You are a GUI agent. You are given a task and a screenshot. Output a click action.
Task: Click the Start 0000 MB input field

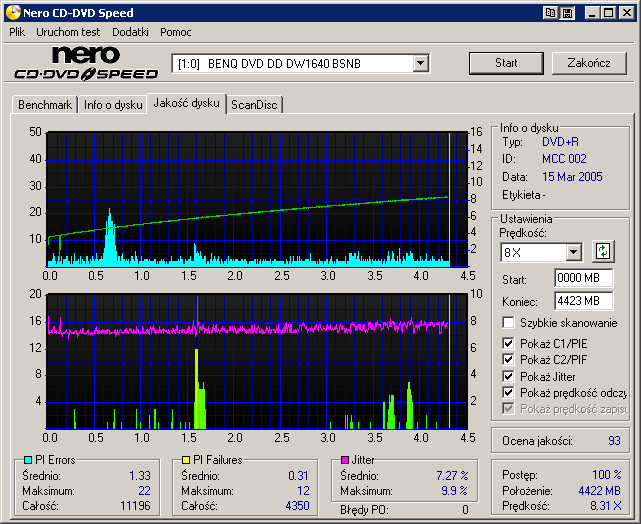click(x=583, y=278)
